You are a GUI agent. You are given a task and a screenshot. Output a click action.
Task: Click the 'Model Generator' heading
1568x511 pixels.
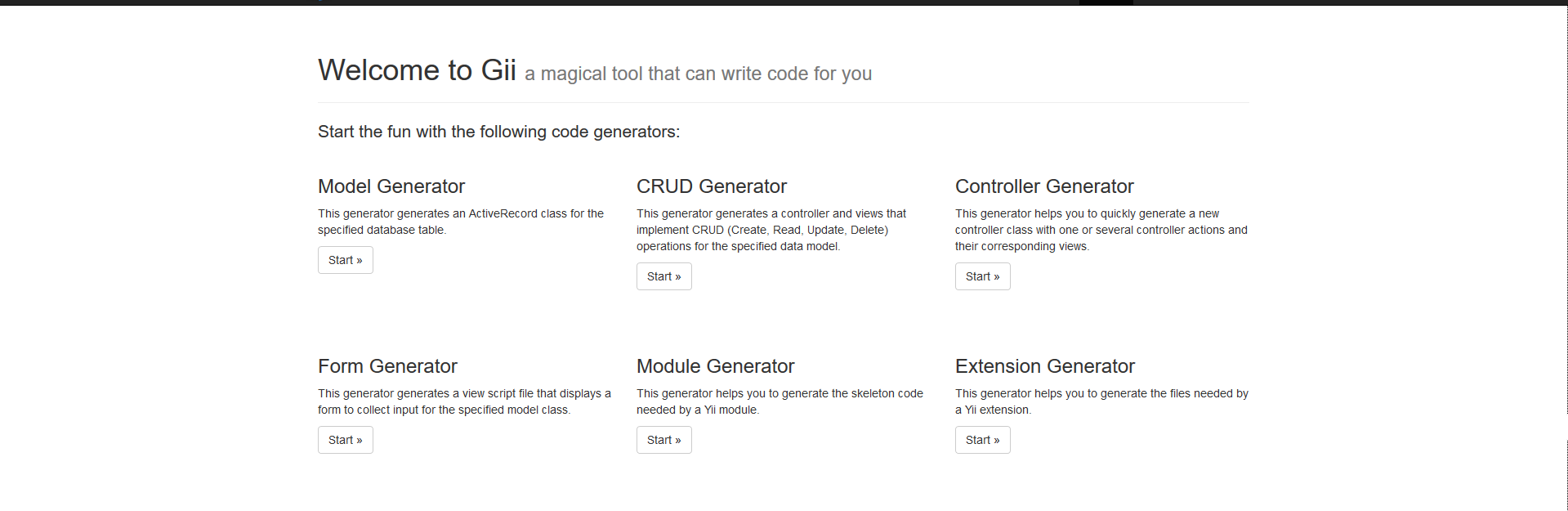coord(391,186)
